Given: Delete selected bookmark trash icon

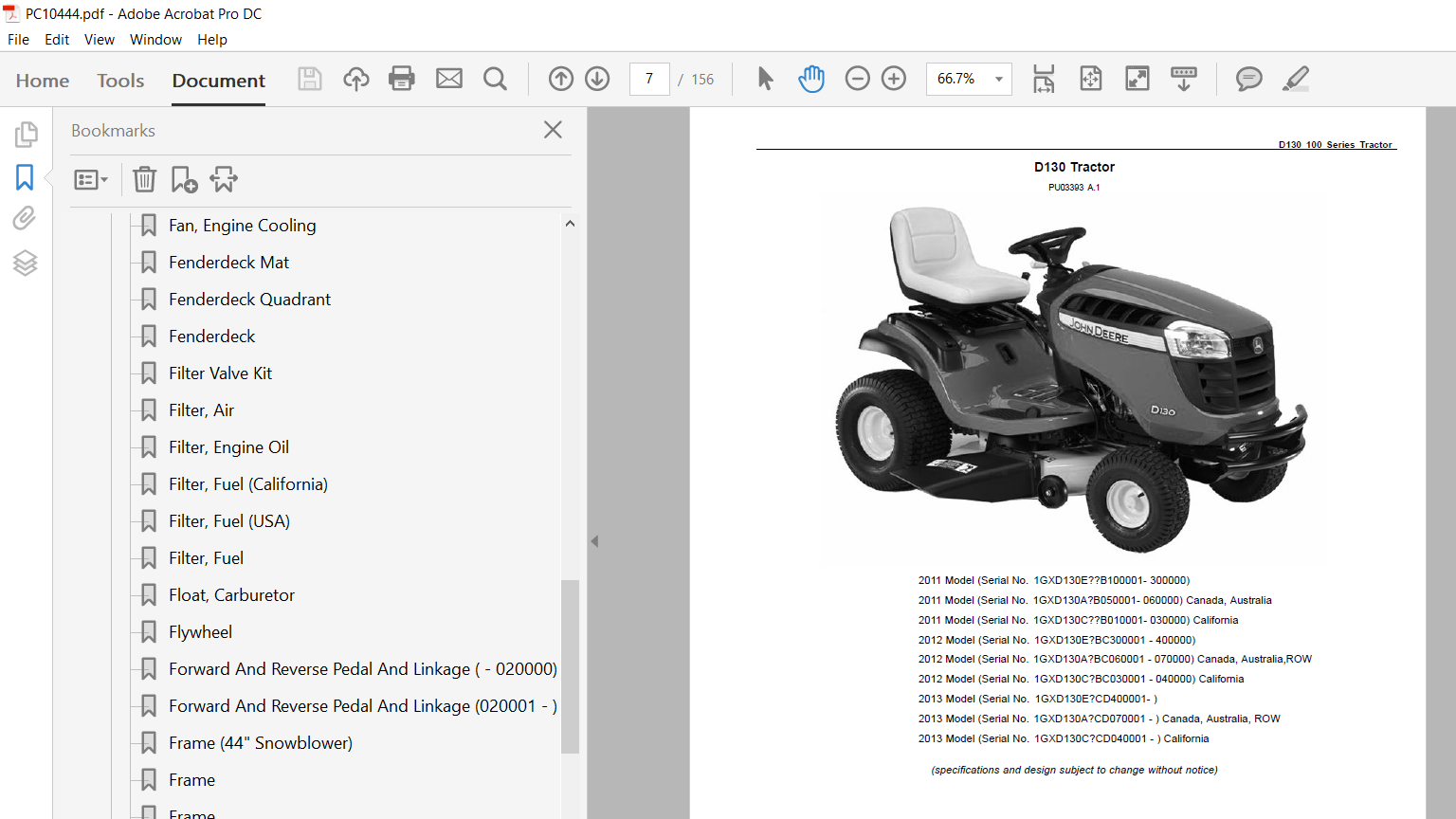Looking at the screenshot, I should point(144,179).
